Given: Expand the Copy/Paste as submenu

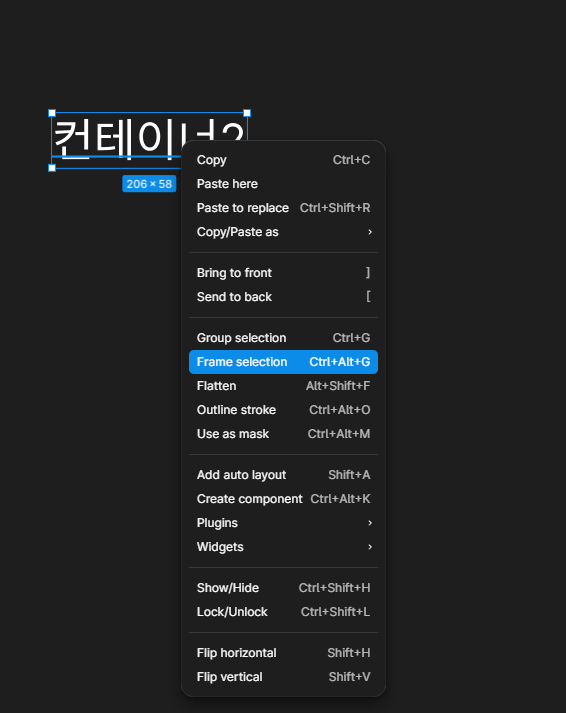Looking at the screenshot, I should pos(283,232).
